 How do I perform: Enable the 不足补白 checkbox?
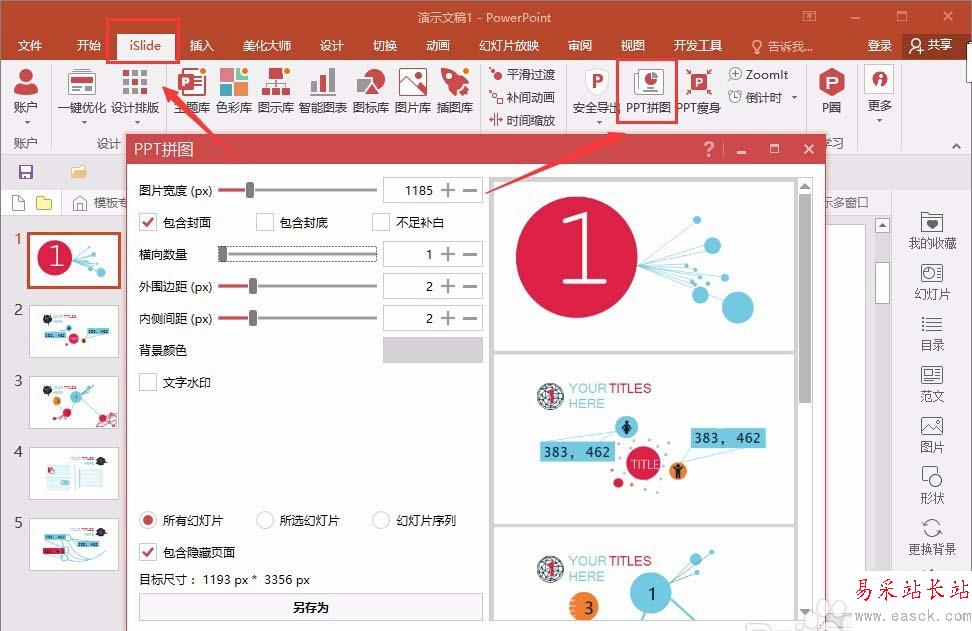coord(381,221)
